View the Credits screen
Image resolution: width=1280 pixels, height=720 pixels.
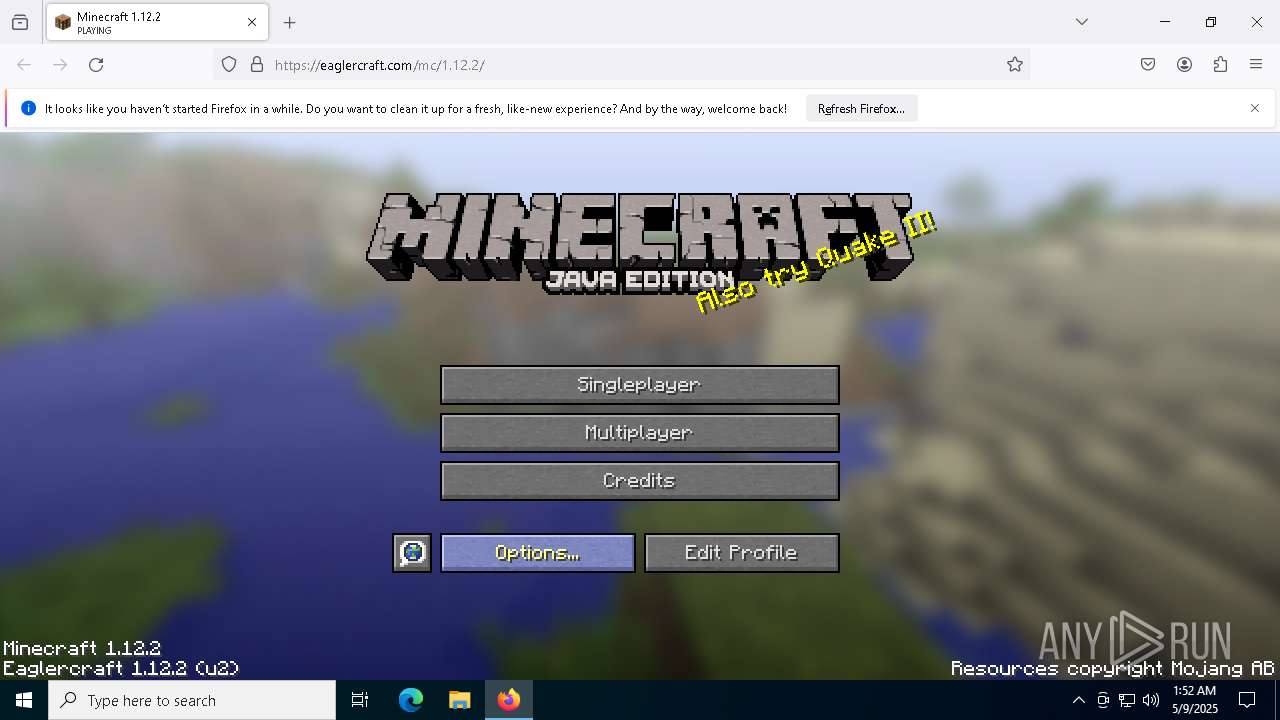[640, 481]
